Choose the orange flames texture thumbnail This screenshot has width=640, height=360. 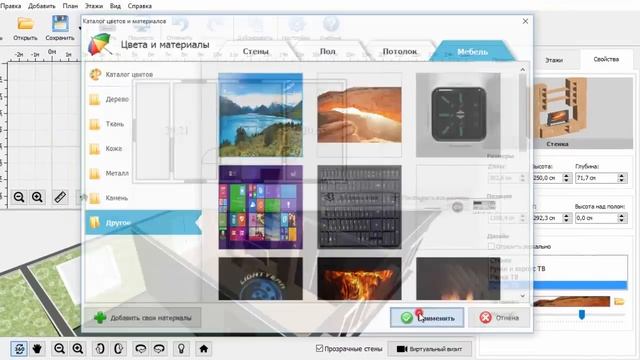click(359, 279)
